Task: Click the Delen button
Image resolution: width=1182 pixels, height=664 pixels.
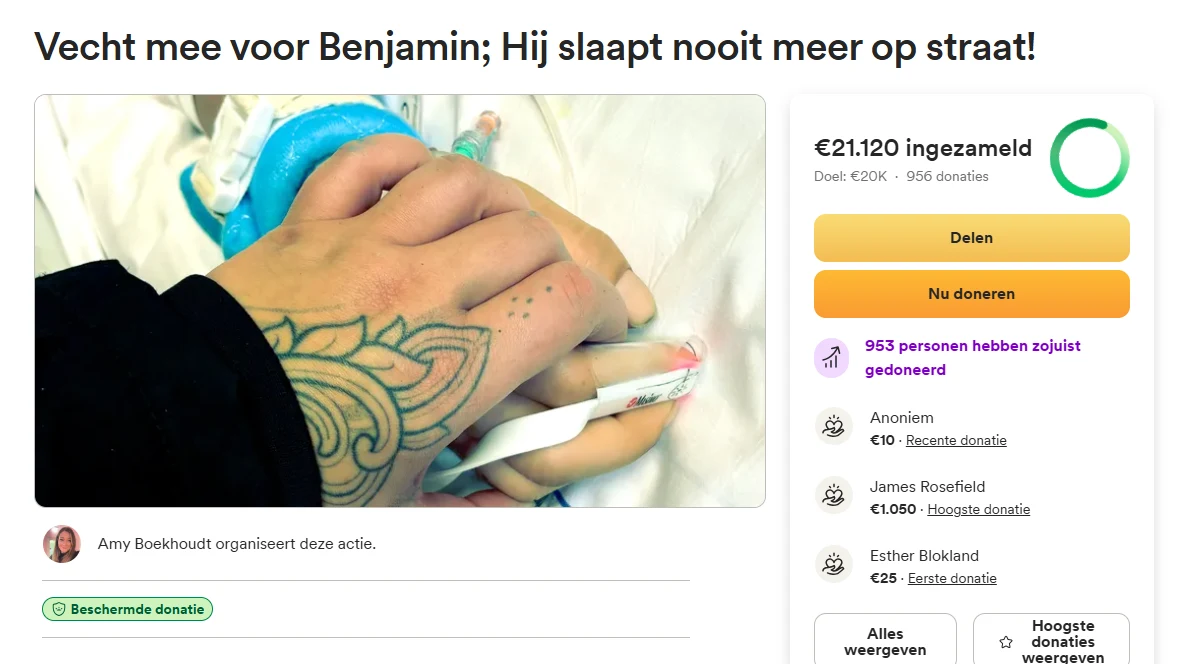Action: point(971,238)
